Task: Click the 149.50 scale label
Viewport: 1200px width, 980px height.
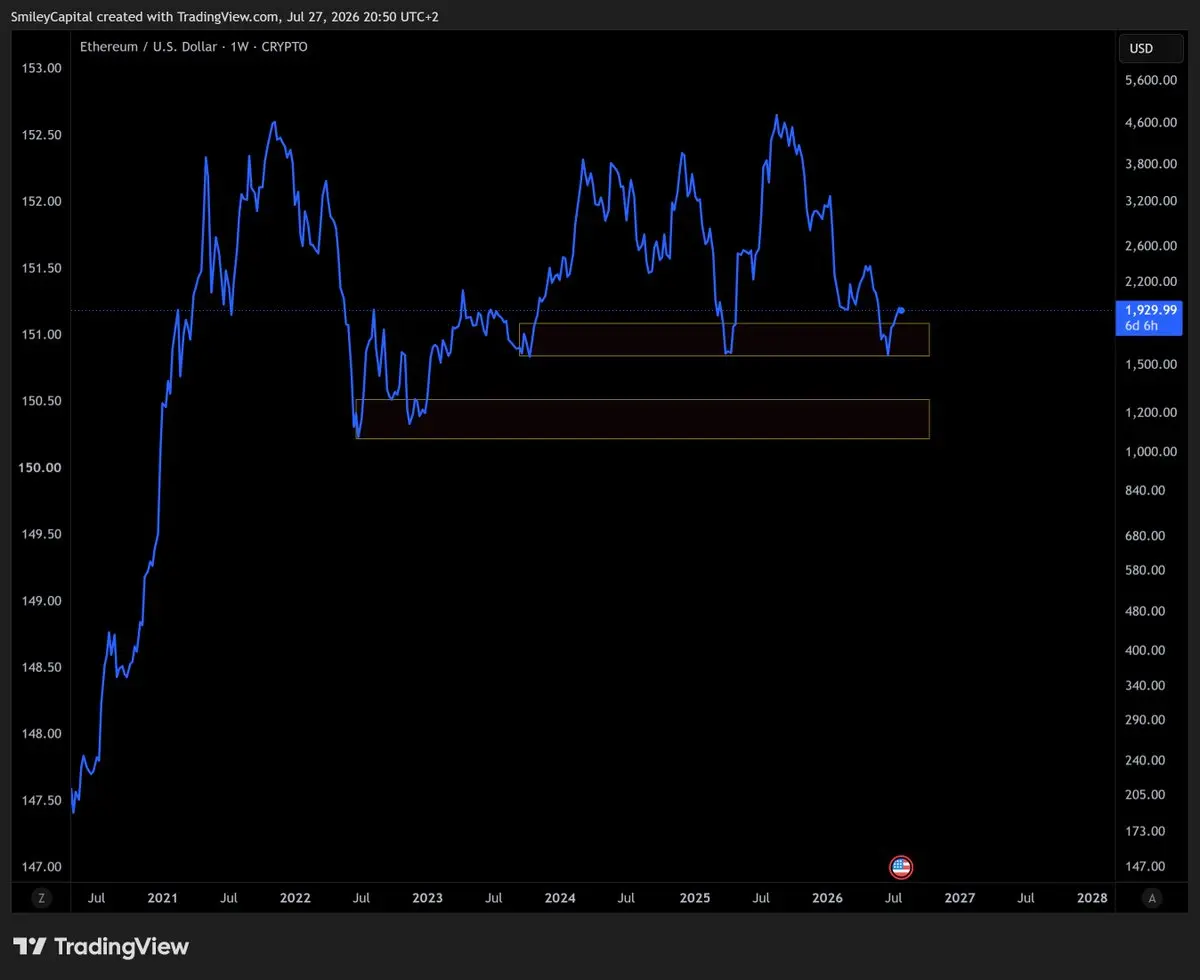Action: (41, 534)
